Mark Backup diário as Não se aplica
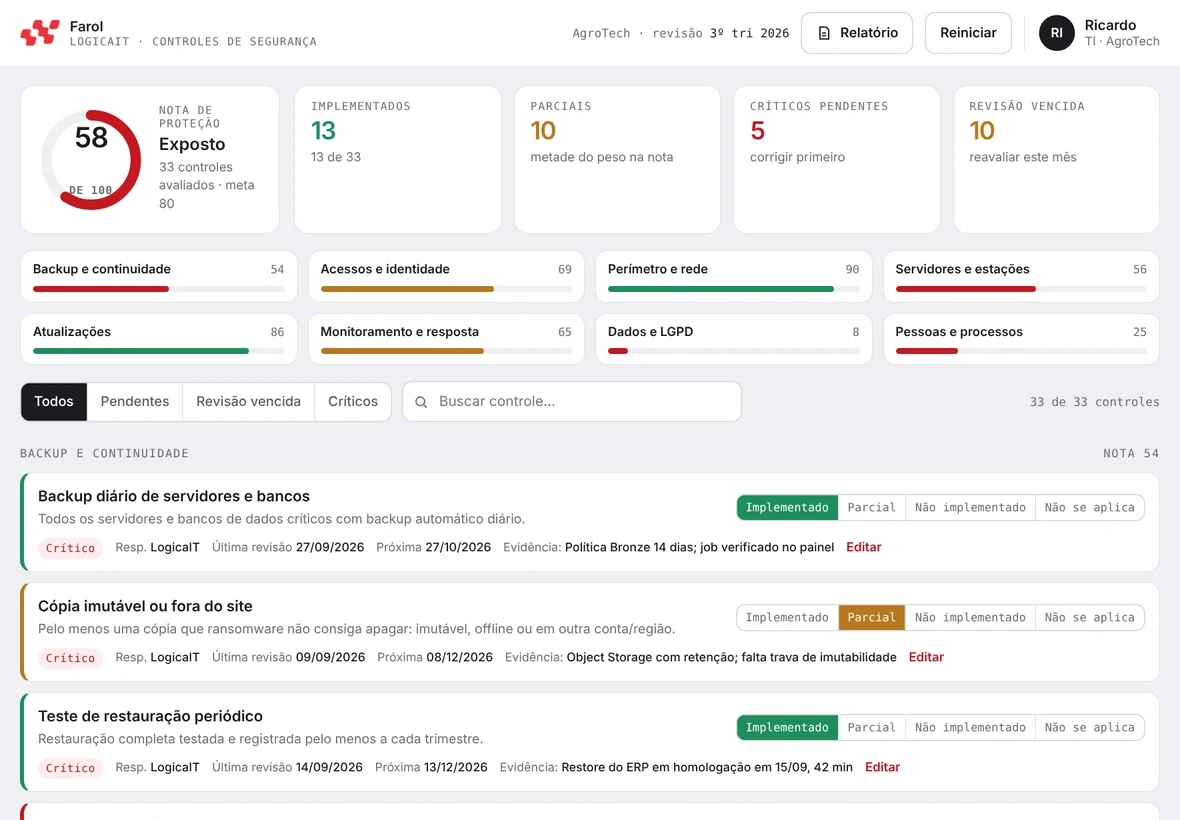The width and height of the screenshot is (1180, 820). click(1090, 508)
